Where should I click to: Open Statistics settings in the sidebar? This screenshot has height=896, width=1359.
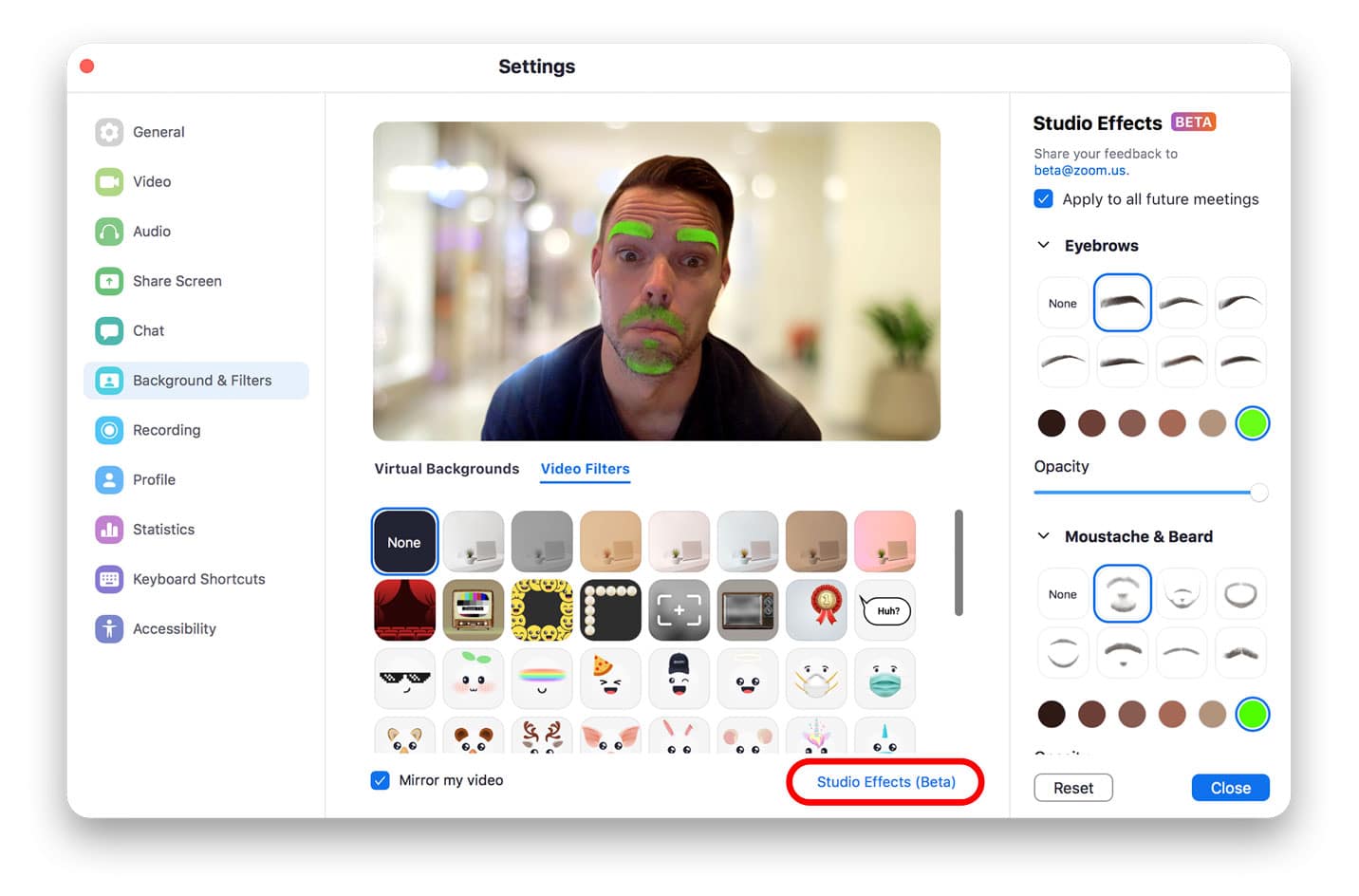[195, 530]
